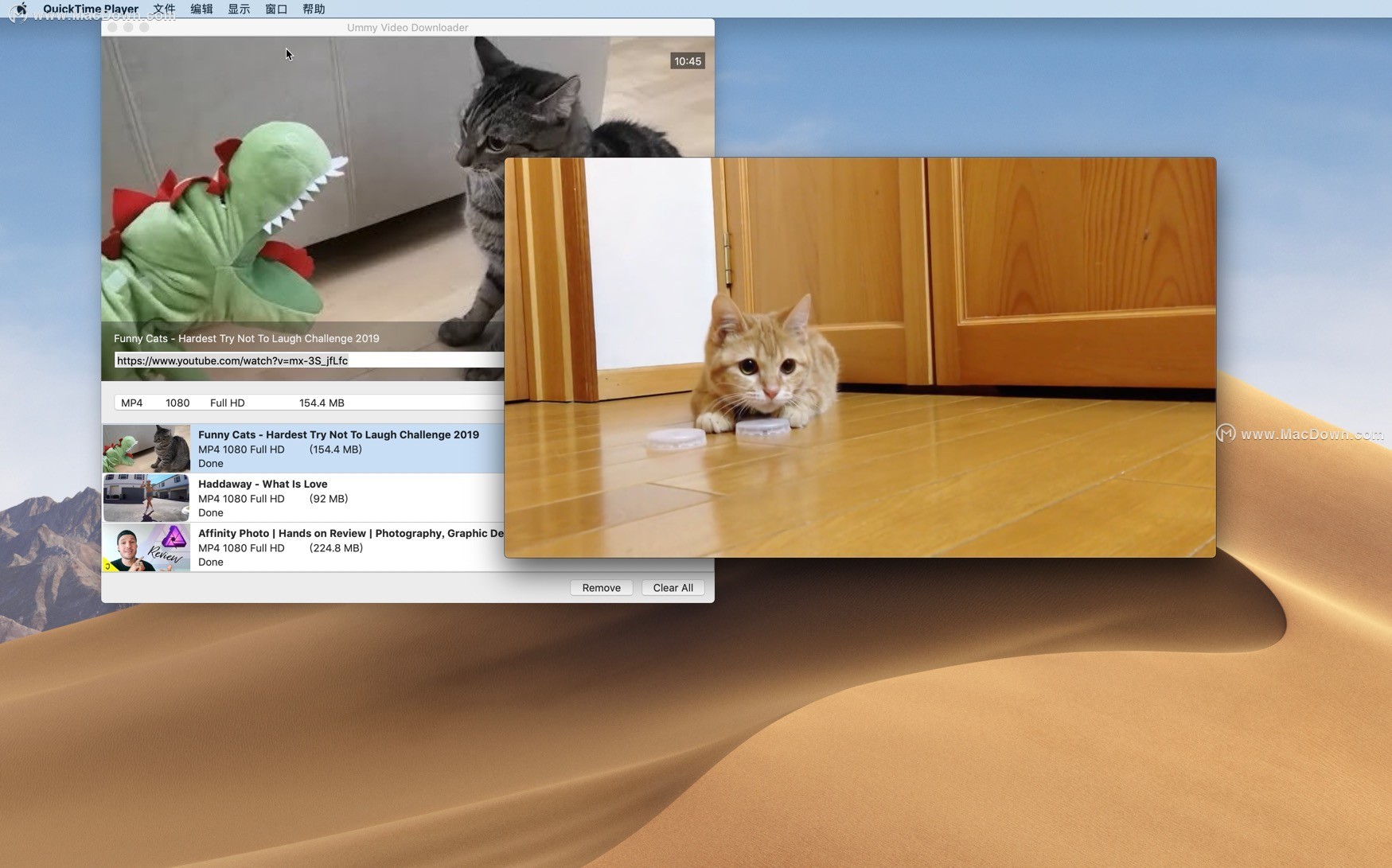Select the Funny Cats thumbnail in download list
The height and width of the screenshot is (868, 1392).
click(x=146, y=449)
